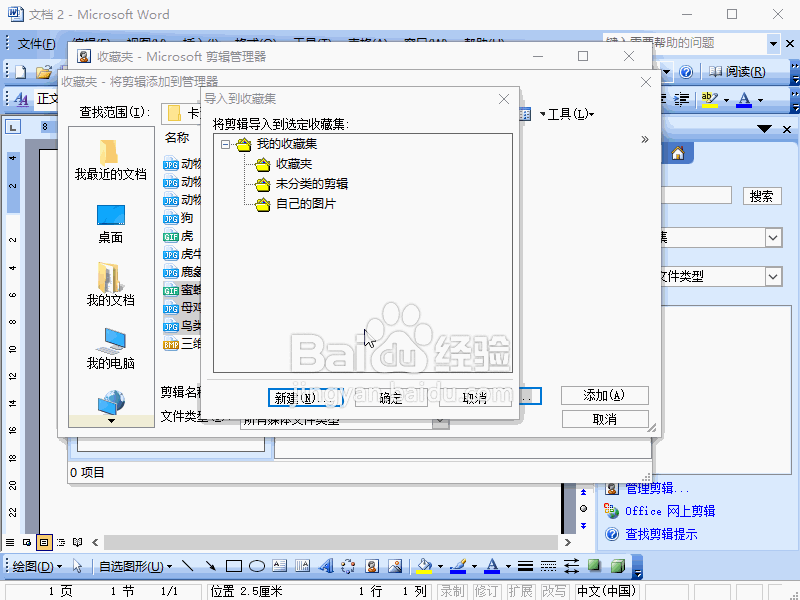The width and height of the screenshot is (800, 600).
Task: Select 未分类的剪辑 collection
Action: point(312,184)
